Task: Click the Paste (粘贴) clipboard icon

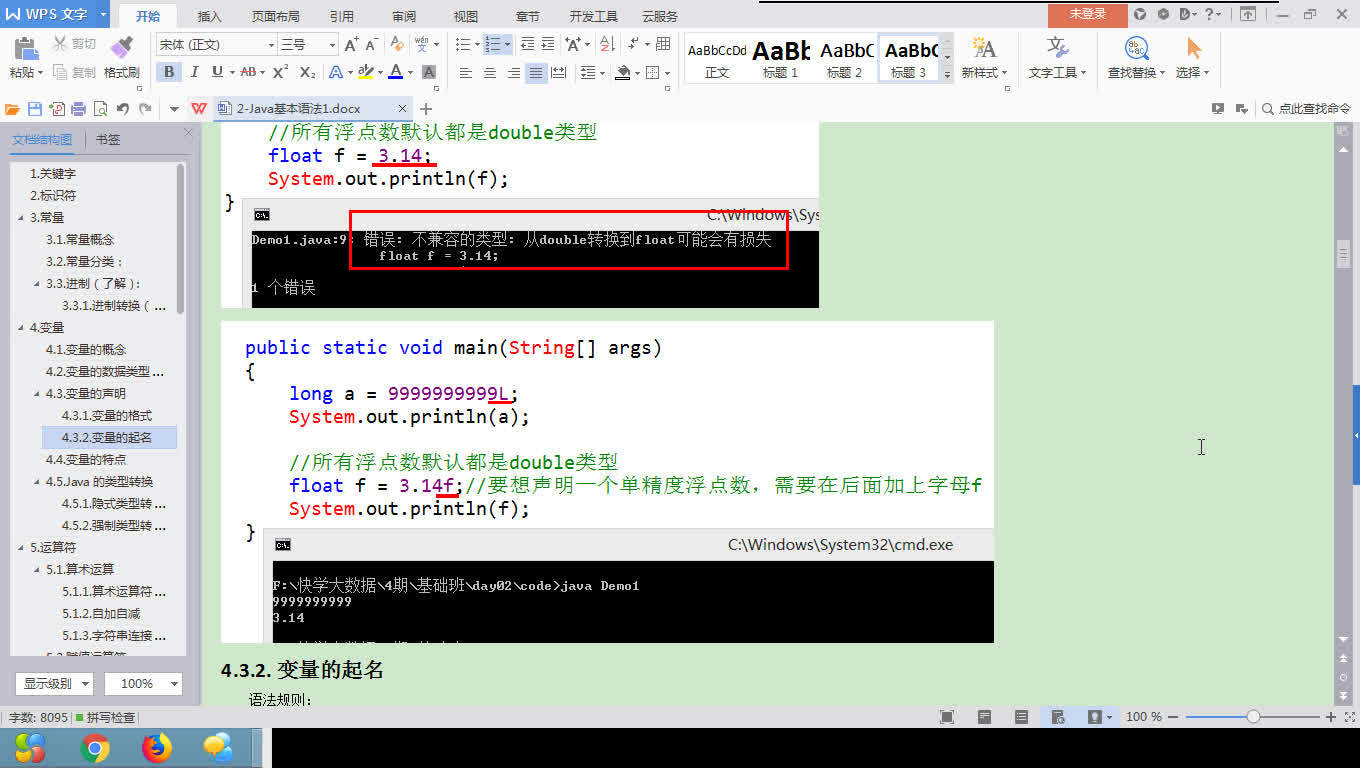Action: 25,48
